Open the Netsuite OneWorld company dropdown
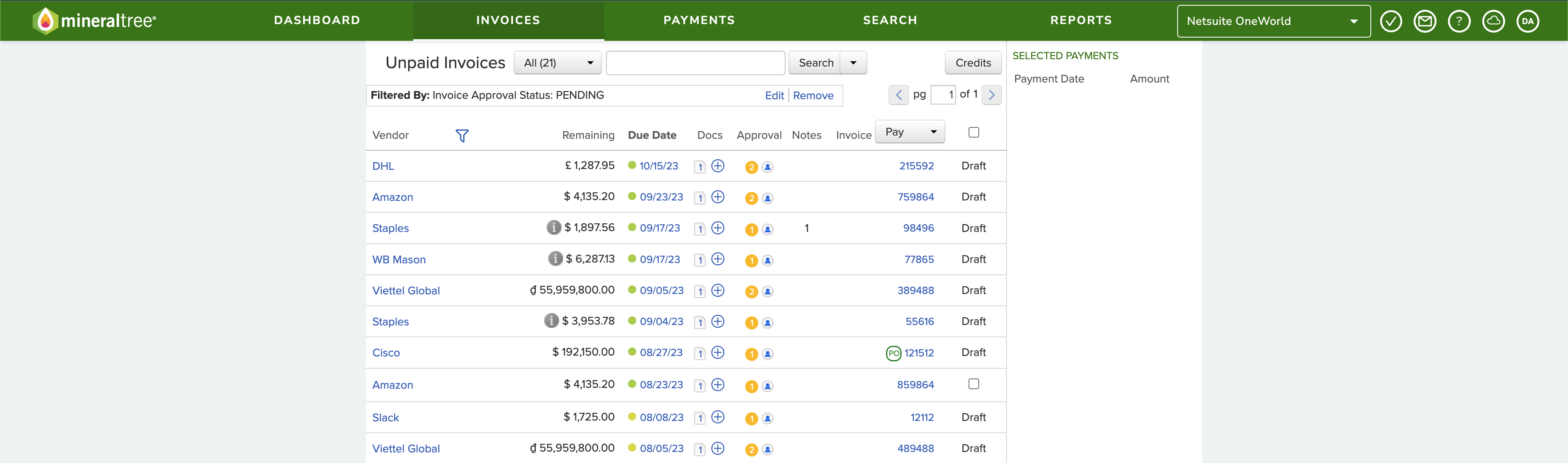This screenshot has height=463, width=1568. [1274, 21]
